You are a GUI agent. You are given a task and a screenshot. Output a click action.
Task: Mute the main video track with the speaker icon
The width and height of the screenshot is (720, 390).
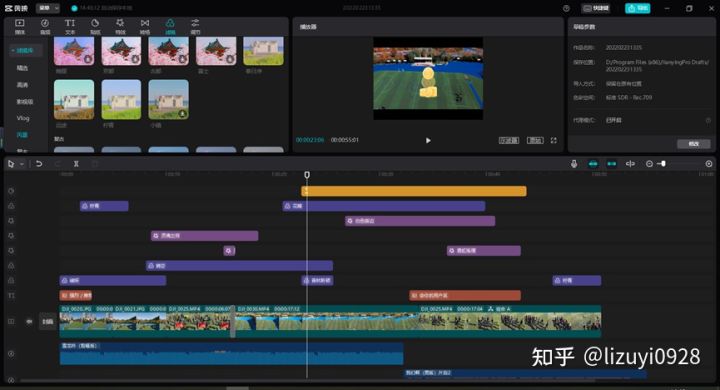coord(29,322)
